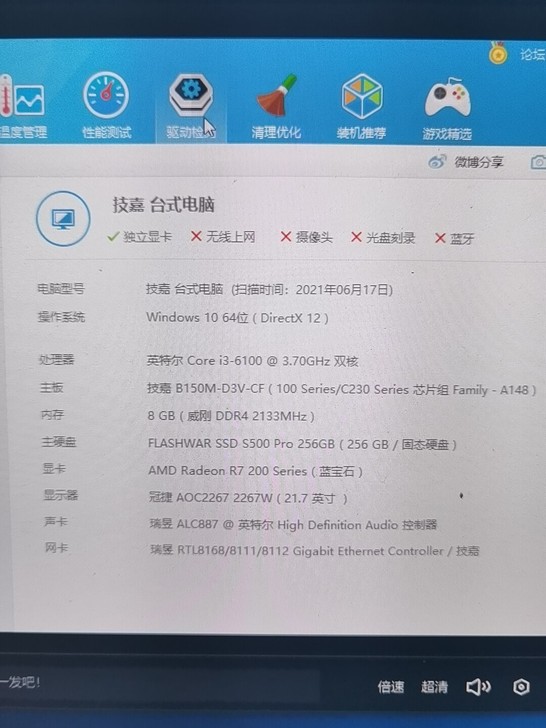Click the screenshot camera icon

[x=538, y=162]
